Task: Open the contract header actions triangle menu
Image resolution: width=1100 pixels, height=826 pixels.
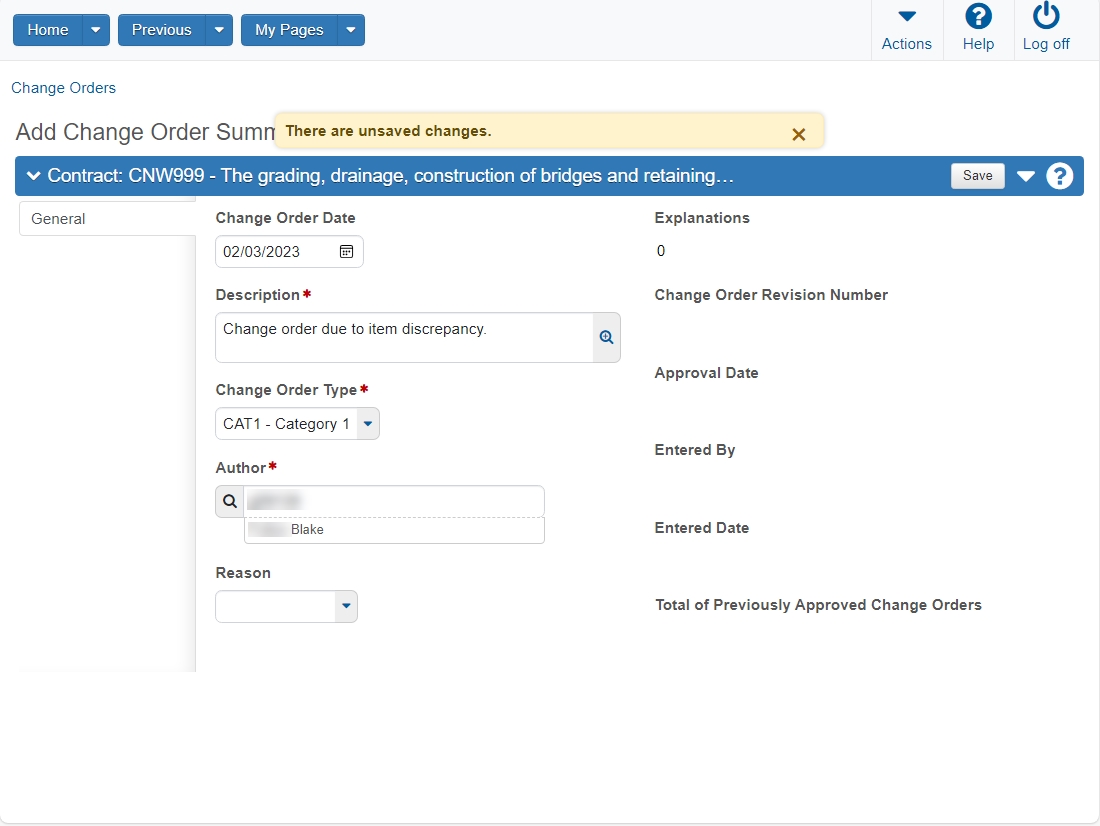Action: point(1026,175)
